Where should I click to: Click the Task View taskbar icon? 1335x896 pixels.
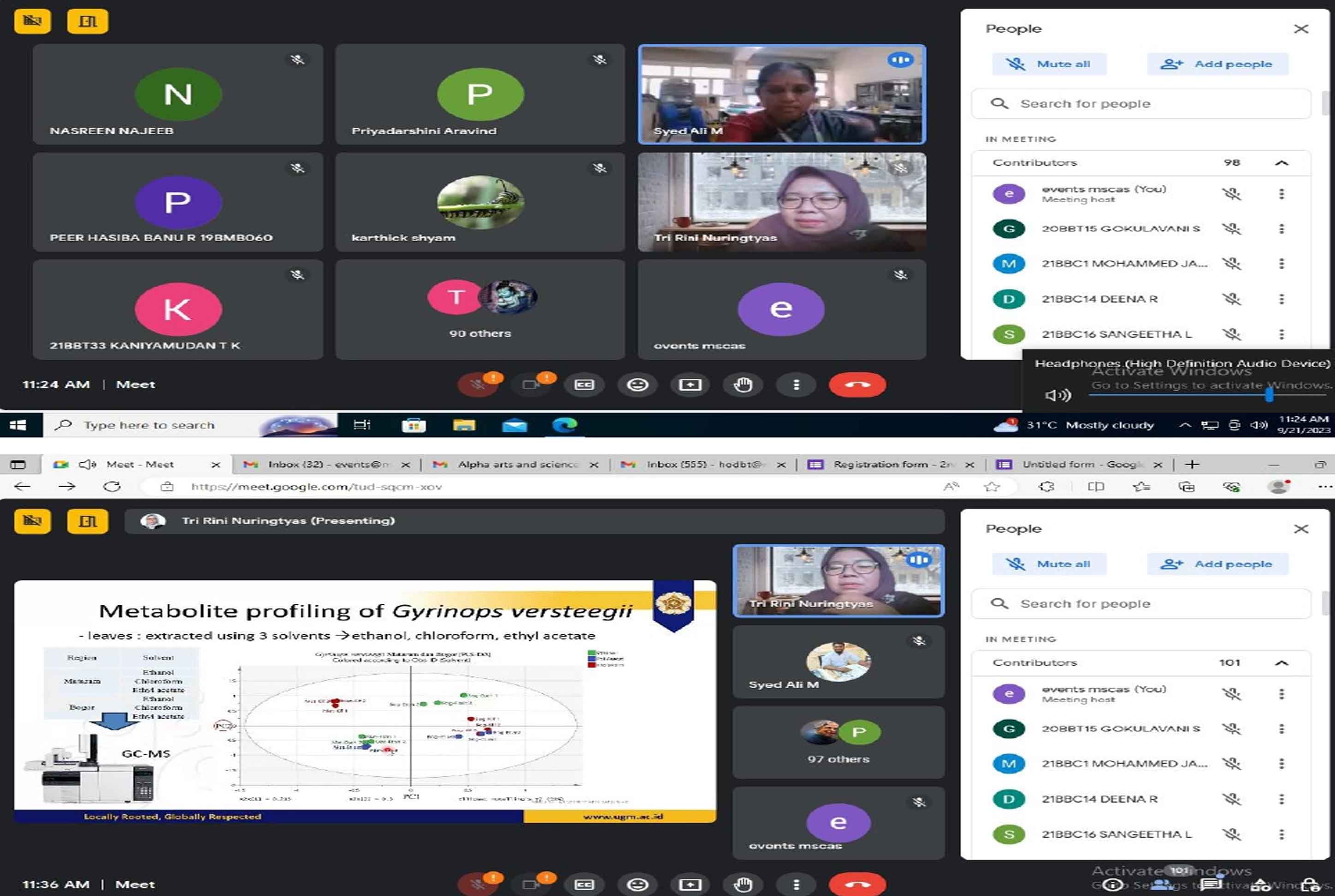[362, 425]
